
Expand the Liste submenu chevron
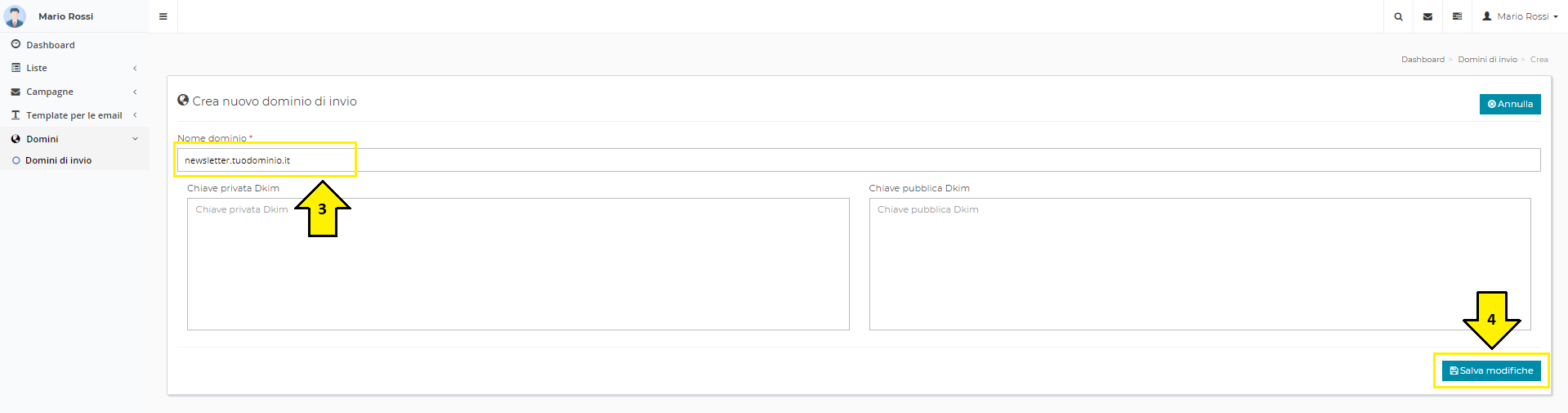(x=135, y=68)
